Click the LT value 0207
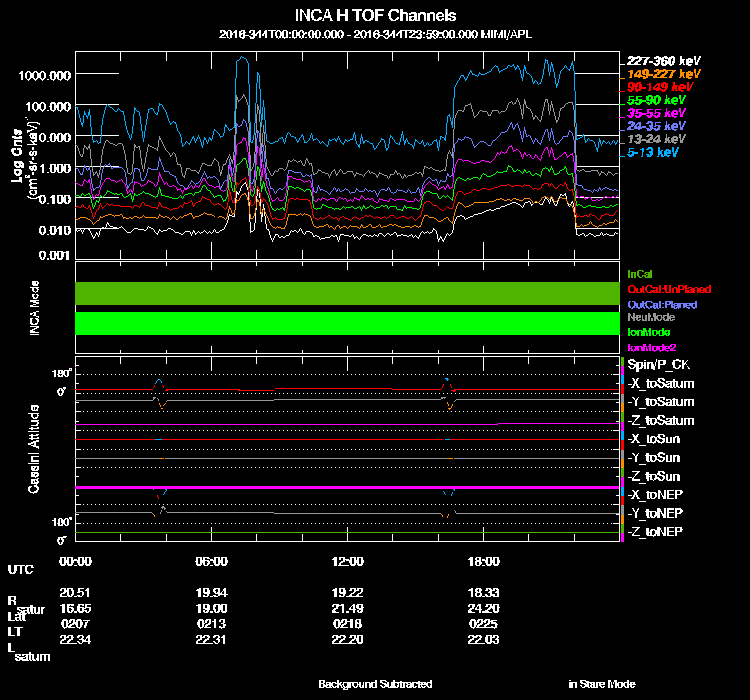The width and height of the screenshot is (750, 700). pos(75,624)
